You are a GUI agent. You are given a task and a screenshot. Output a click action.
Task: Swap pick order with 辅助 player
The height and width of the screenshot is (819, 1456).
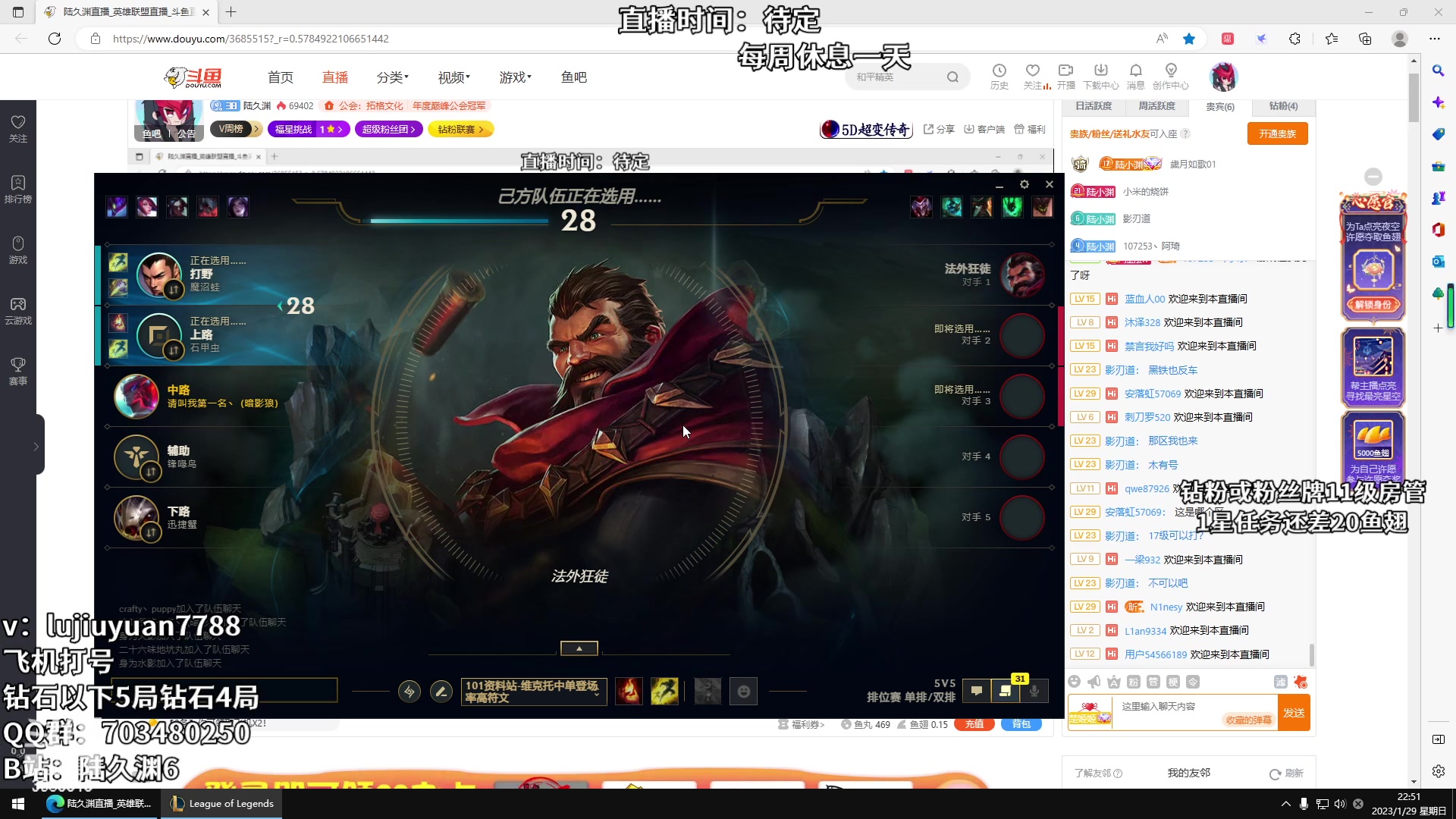click(x=151, y=472)
